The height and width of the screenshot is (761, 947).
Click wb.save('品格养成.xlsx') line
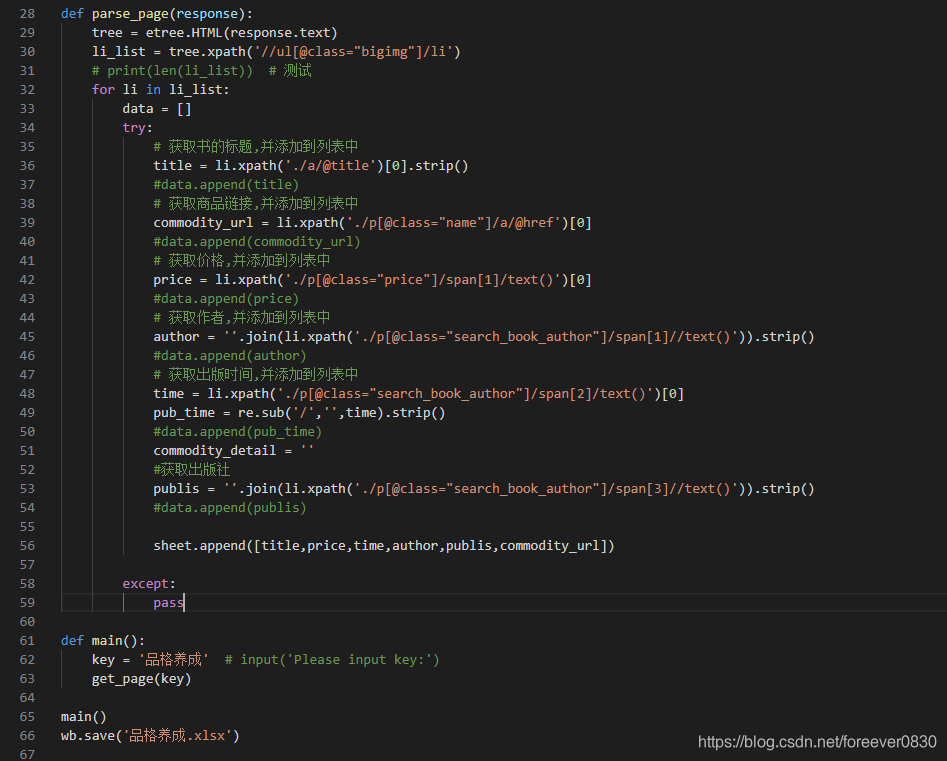[x=150, y=736]
